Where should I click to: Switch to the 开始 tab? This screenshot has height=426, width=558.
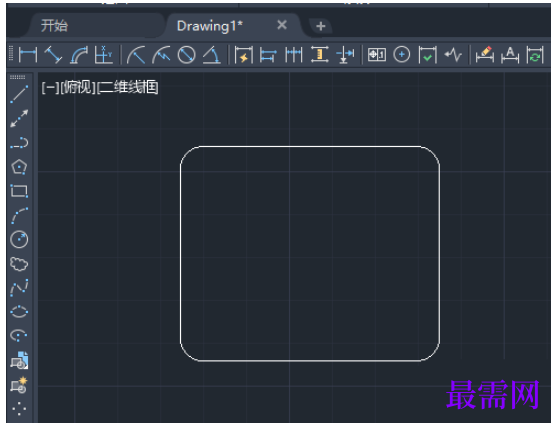pos(54,26)
